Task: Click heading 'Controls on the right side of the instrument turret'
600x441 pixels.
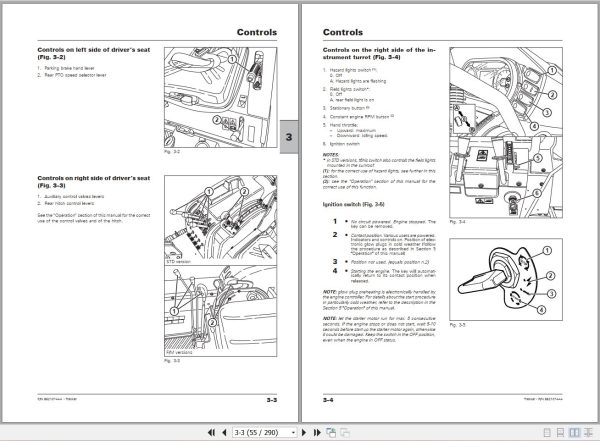Action: (379, 53)
